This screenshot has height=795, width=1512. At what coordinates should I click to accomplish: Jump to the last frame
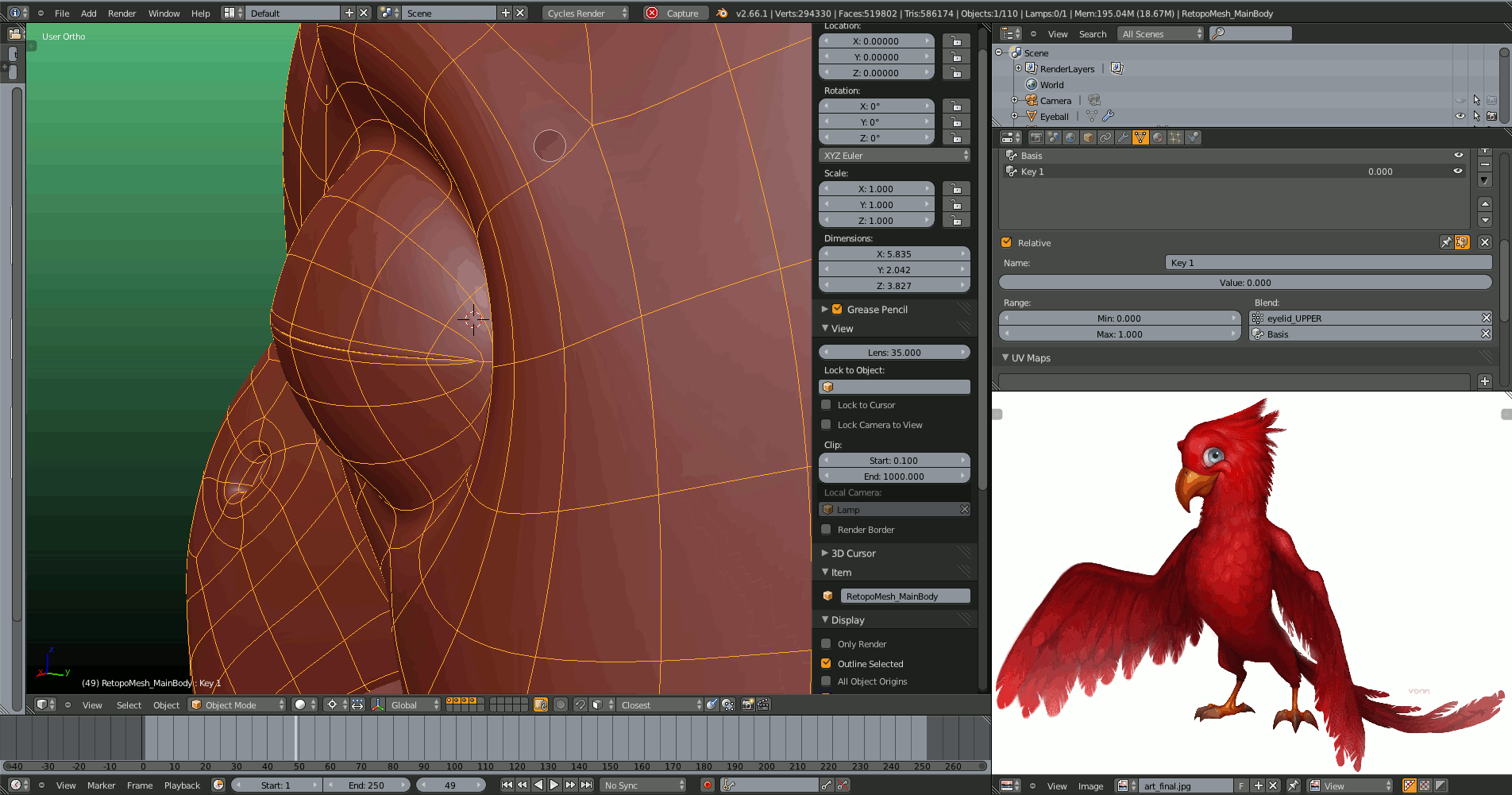(x=586, y=785)
